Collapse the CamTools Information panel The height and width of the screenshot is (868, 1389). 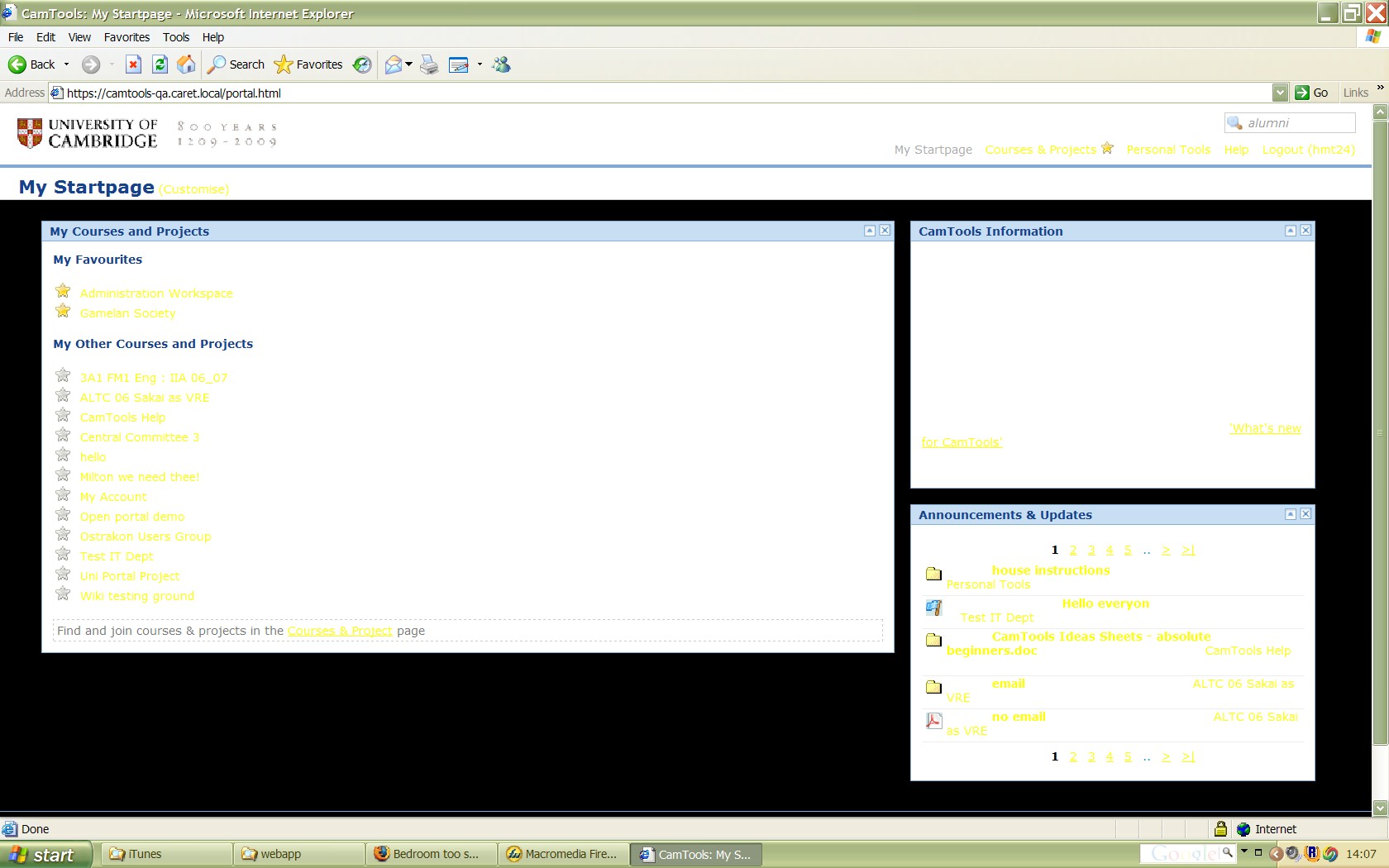tap(1291, 231)
